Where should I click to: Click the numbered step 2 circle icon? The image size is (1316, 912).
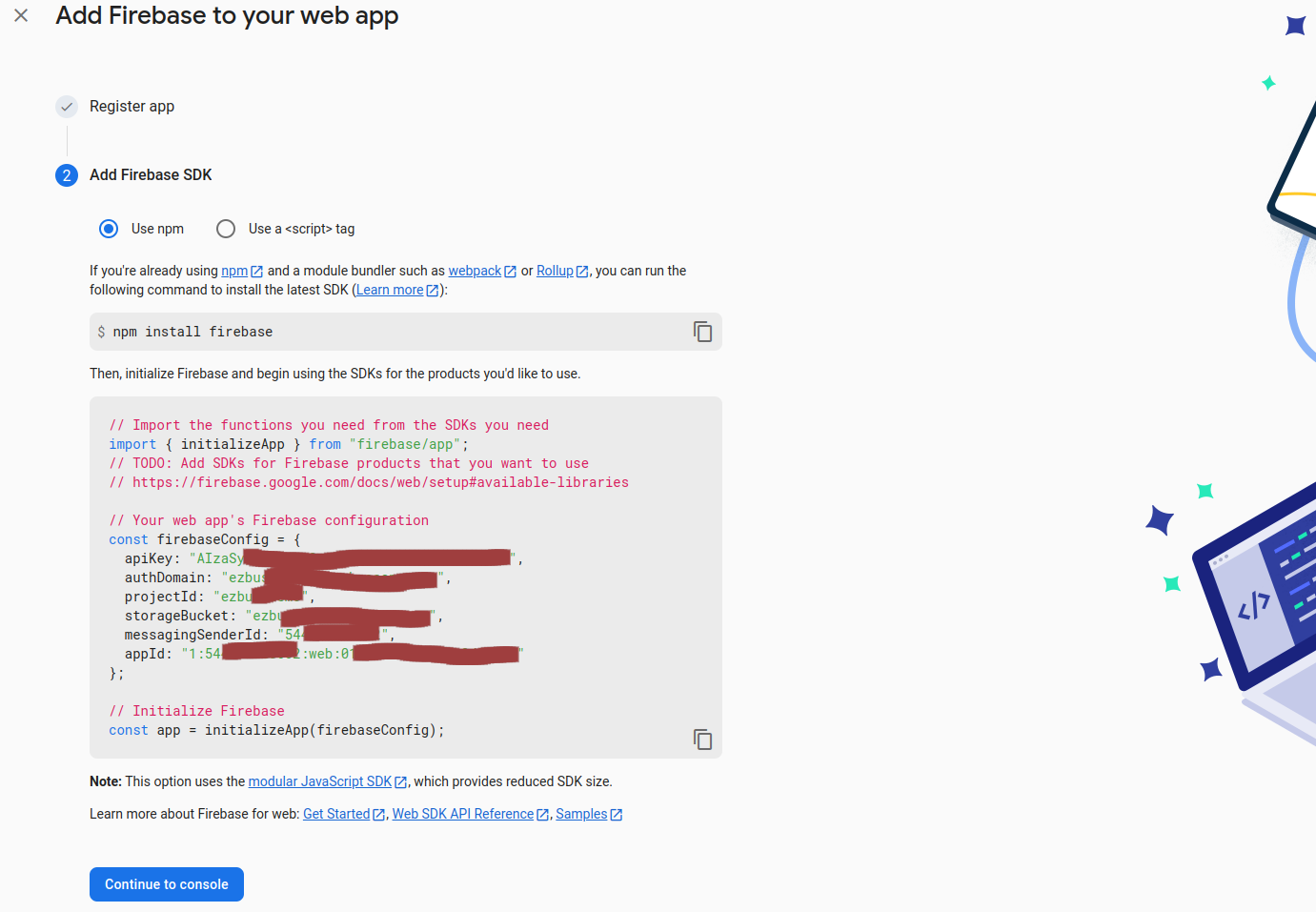point(66,175)
